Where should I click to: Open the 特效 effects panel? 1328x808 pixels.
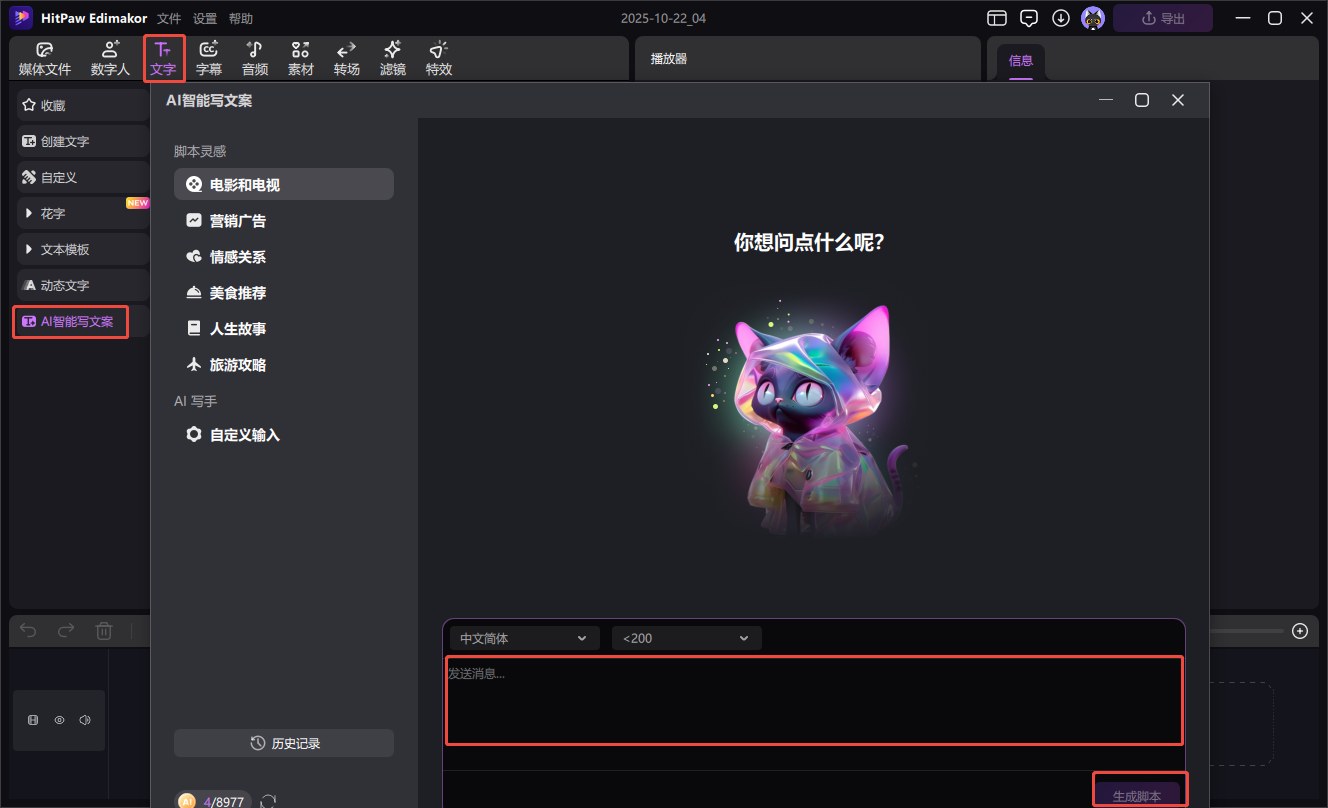[x=439, y=59]
